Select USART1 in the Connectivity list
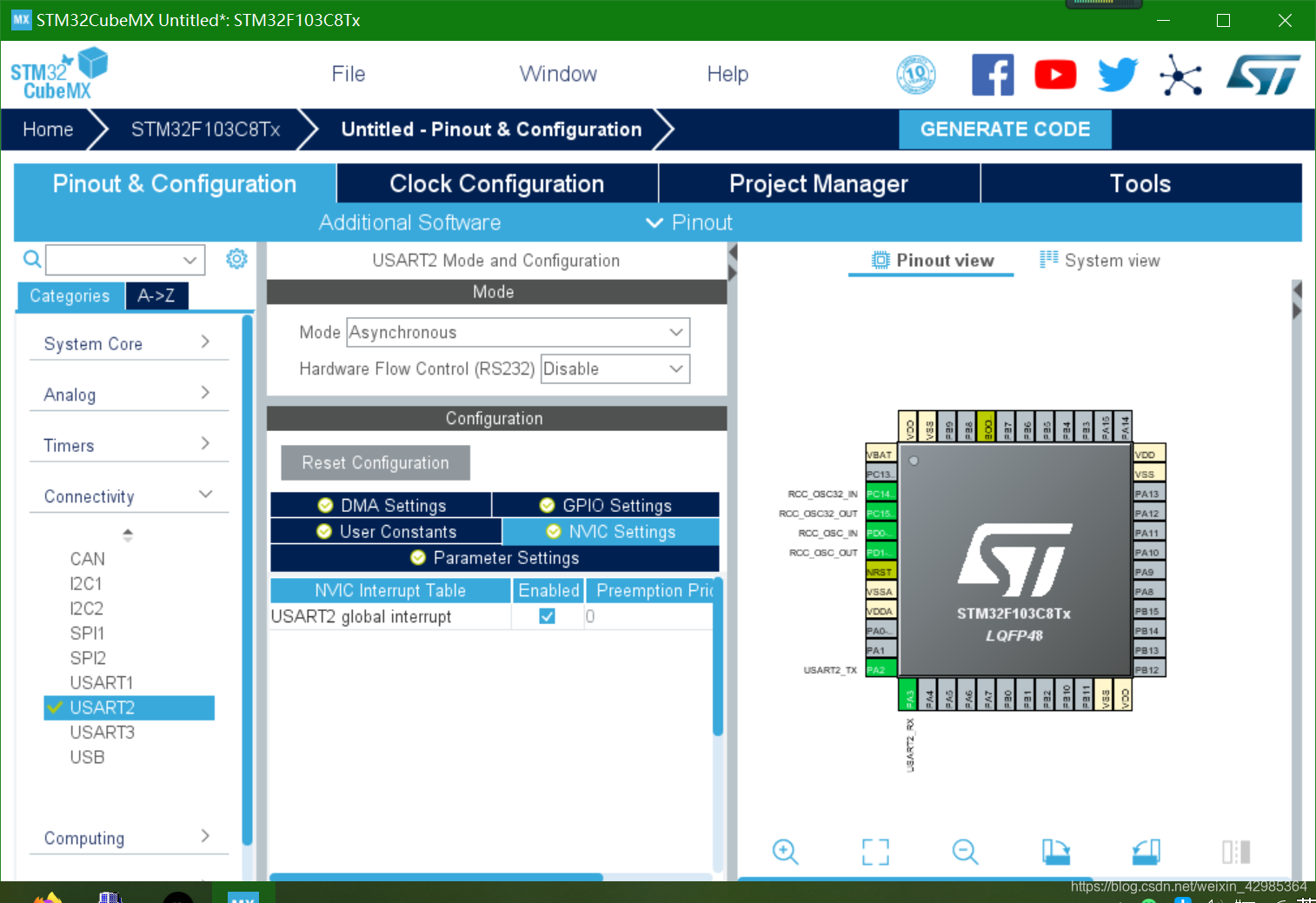The image size is (1316, 903). (x=102, y=682)
